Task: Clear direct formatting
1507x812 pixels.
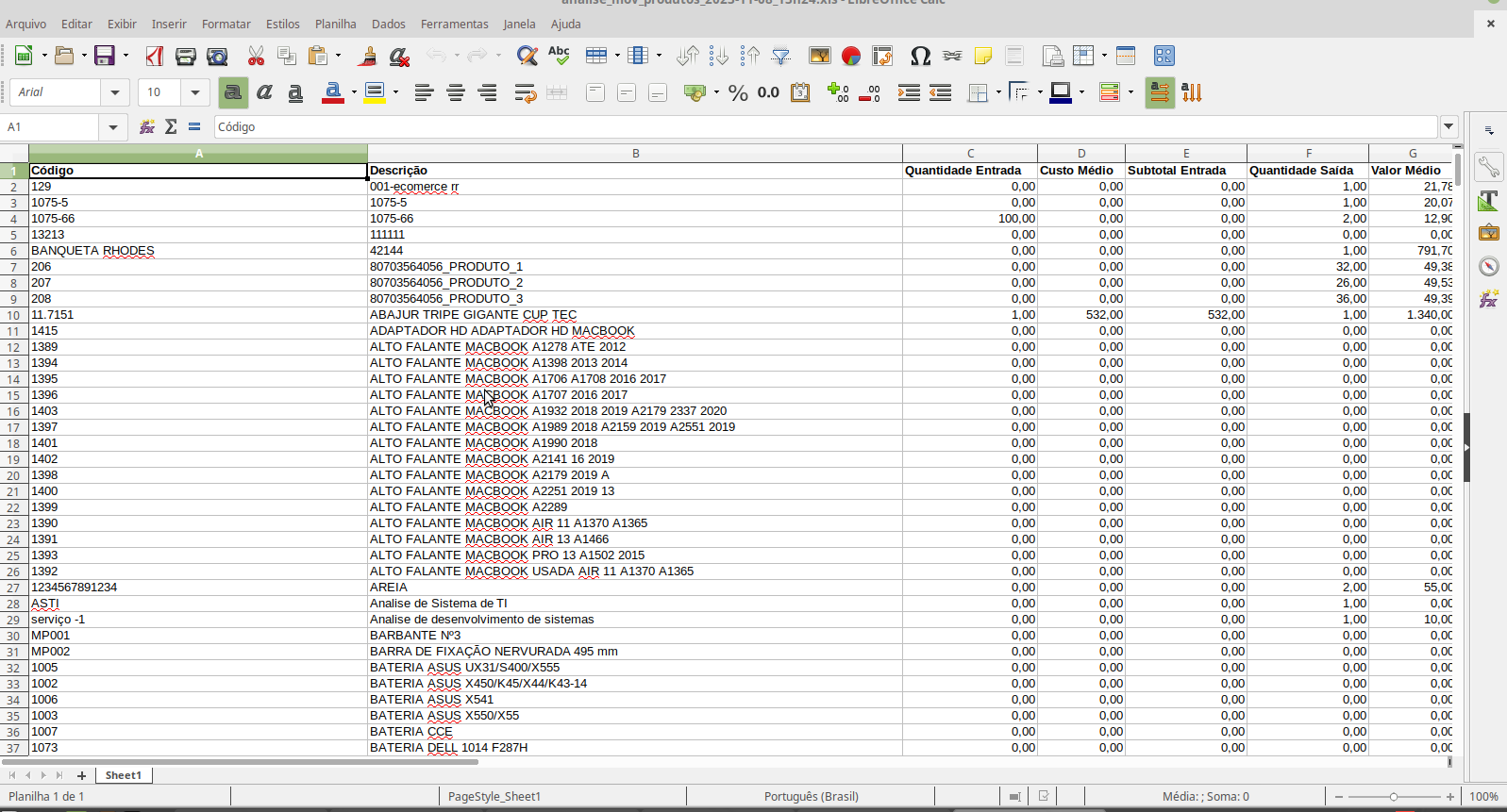Action: (x=399, y=56)
